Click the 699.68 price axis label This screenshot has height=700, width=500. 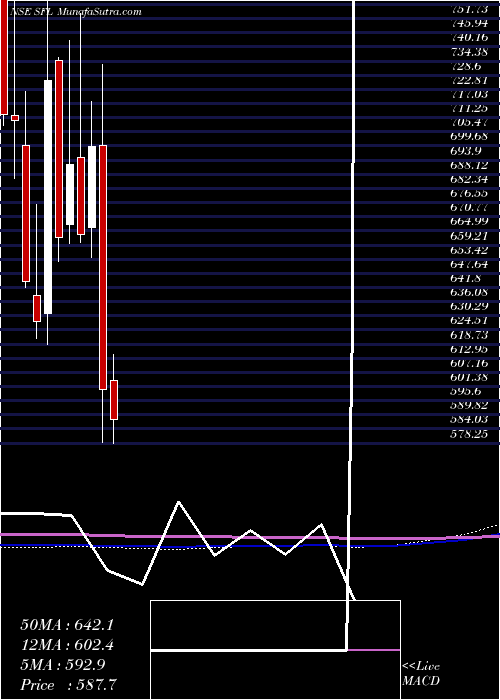pos(469,137)
